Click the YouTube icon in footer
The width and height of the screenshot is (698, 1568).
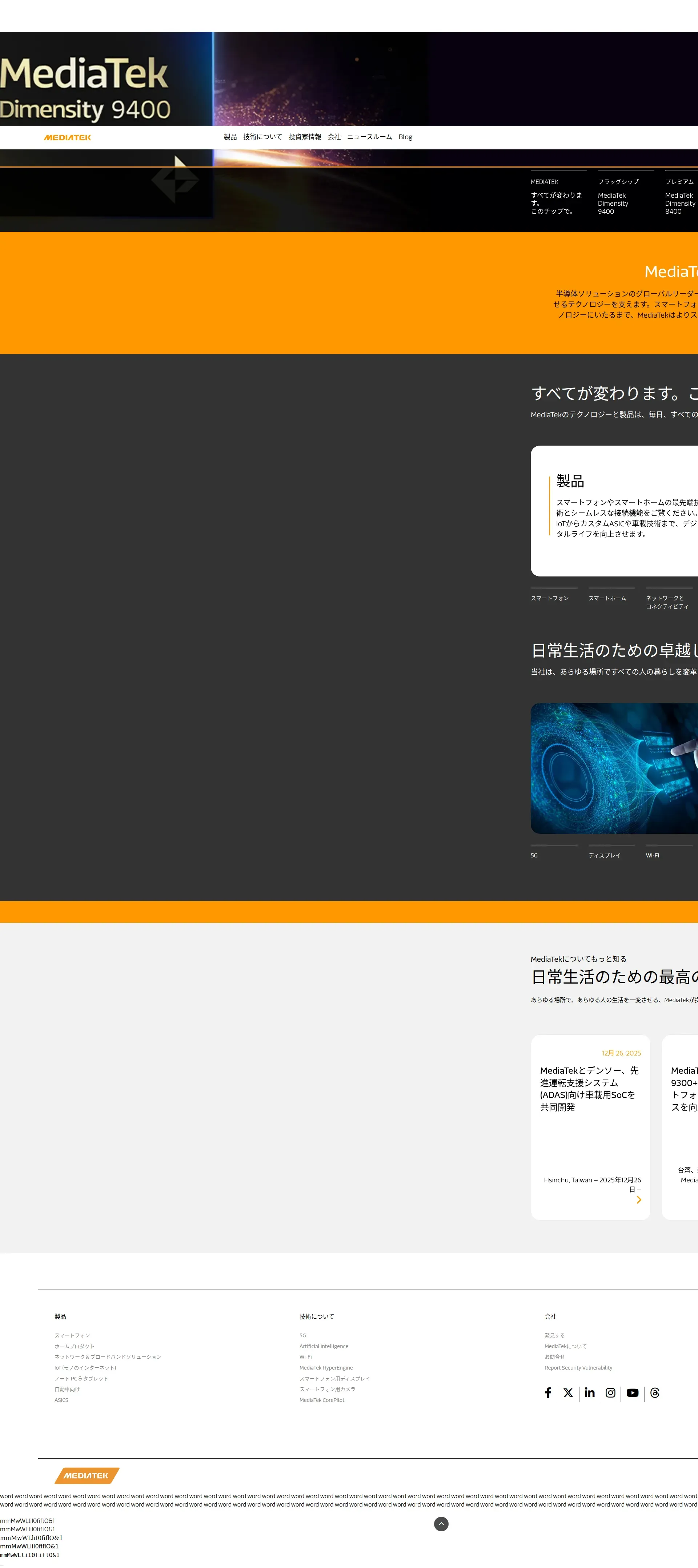[x=632, y=1393]
